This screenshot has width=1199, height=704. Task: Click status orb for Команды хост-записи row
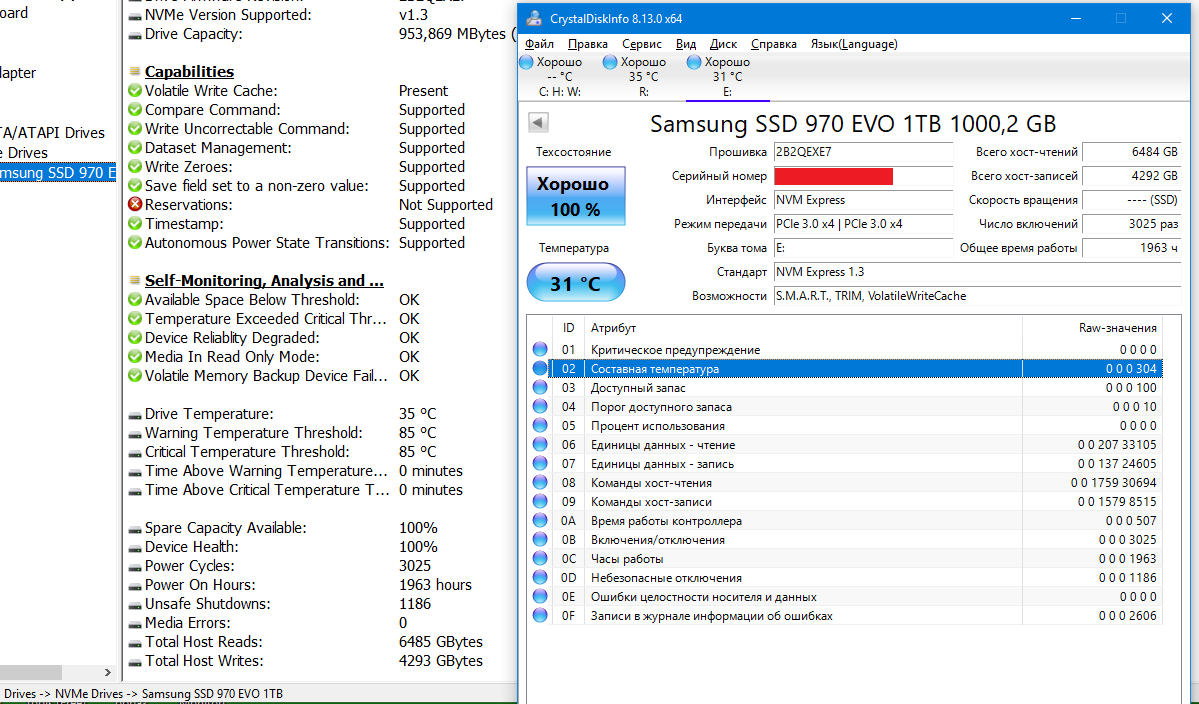[x=540, y=501]
